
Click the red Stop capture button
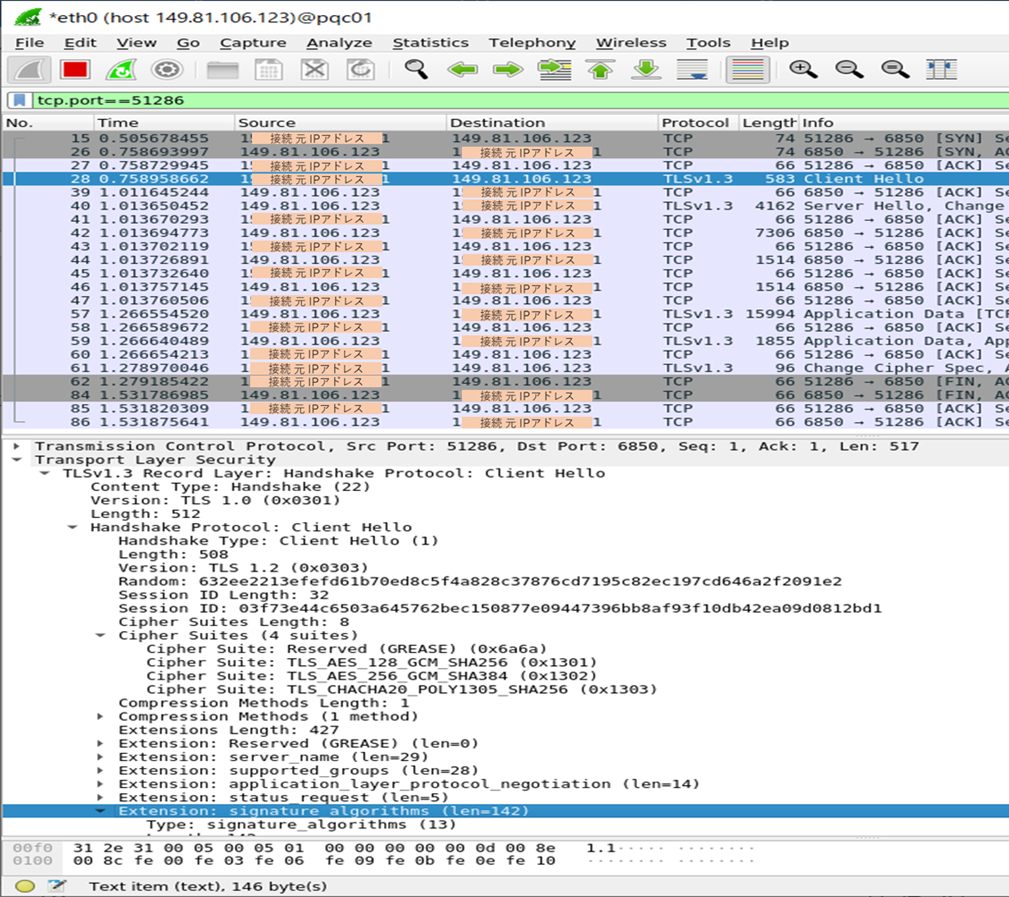pyautogui.click(x=75, y=70)
